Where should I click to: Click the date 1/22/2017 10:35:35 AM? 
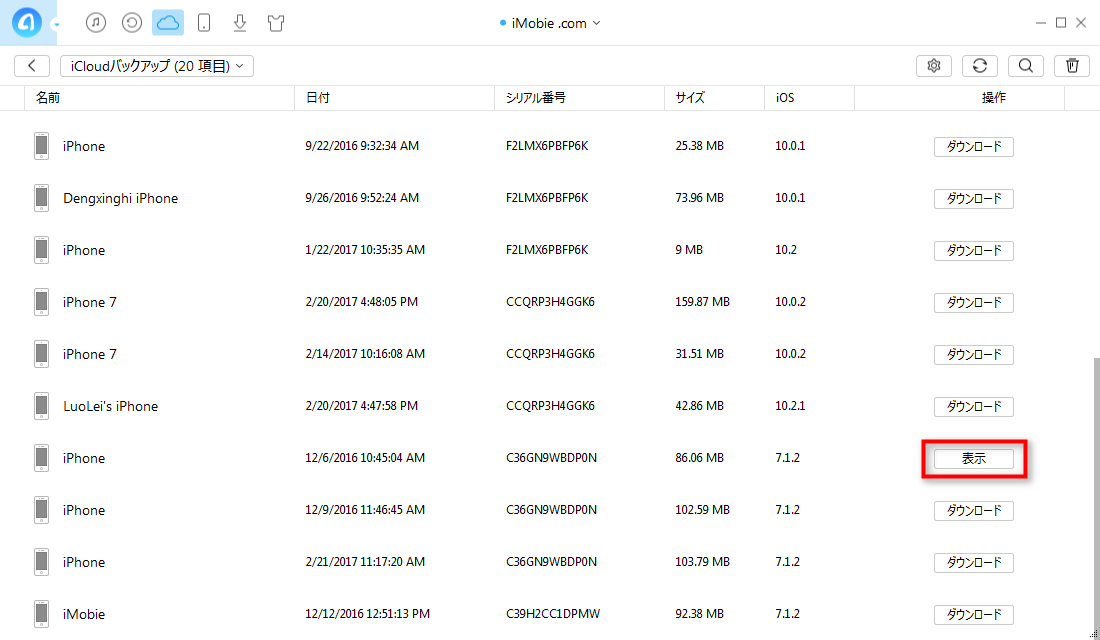coord(365,250)
